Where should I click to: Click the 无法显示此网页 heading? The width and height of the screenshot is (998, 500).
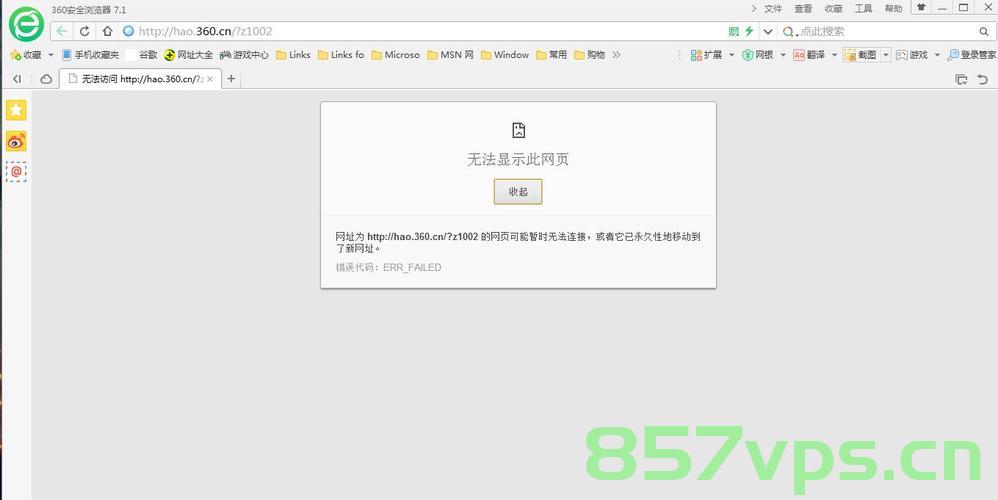518,160
